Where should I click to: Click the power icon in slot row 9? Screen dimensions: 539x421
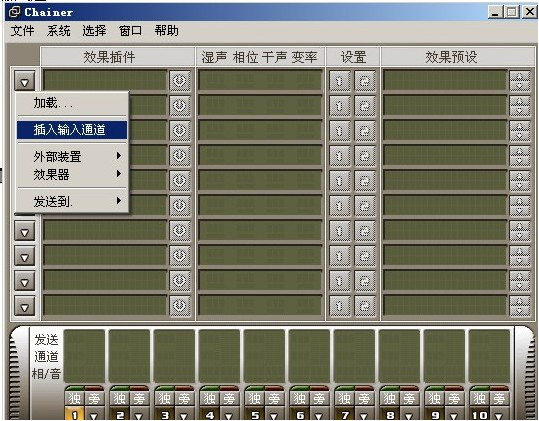pos(180,281)
